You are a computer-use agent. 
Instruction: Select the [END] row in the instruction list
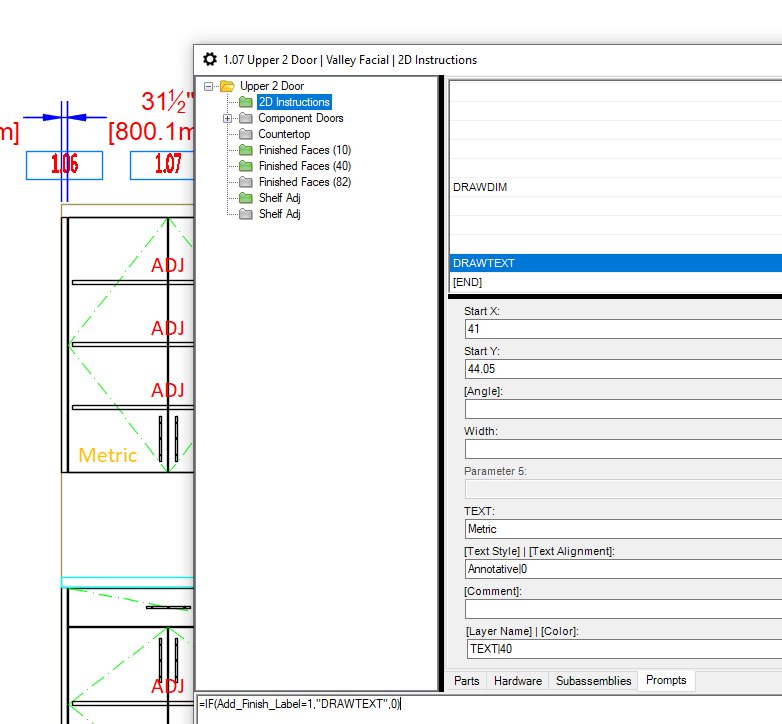point(600,282)
